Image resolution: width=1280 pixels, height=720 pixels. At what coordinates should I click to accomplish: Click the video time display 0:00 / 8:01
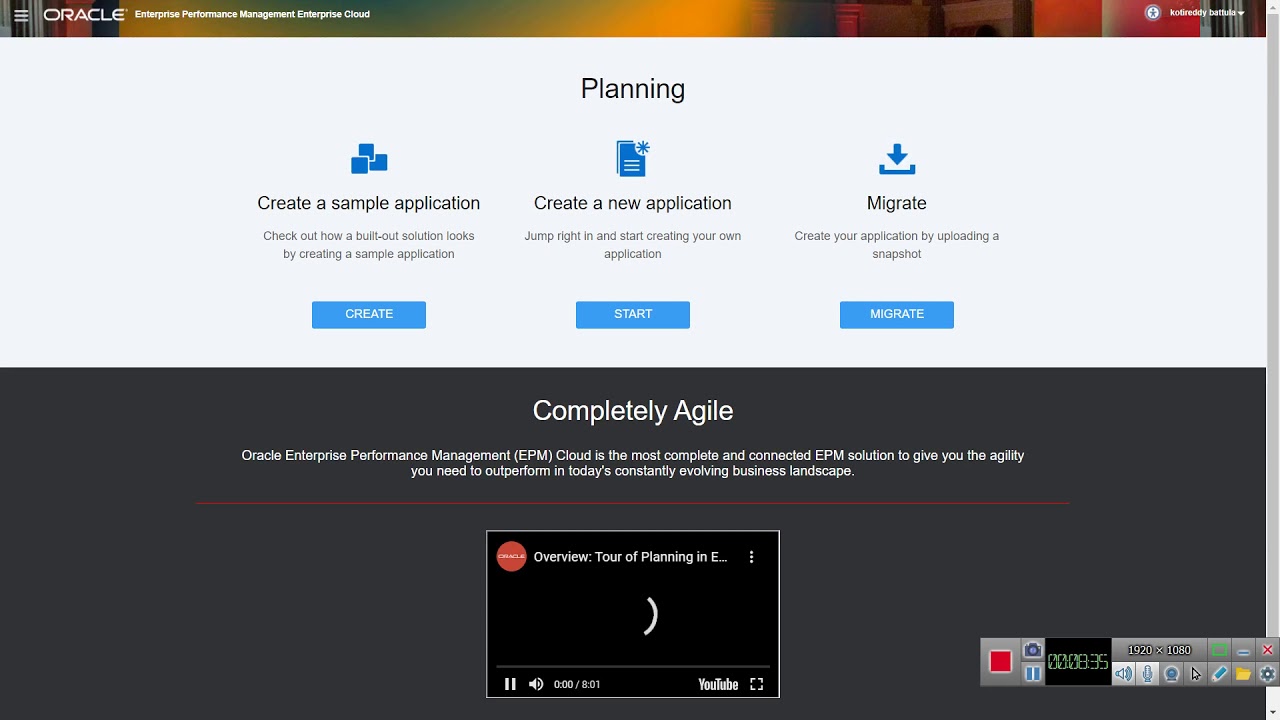point(577,684)
